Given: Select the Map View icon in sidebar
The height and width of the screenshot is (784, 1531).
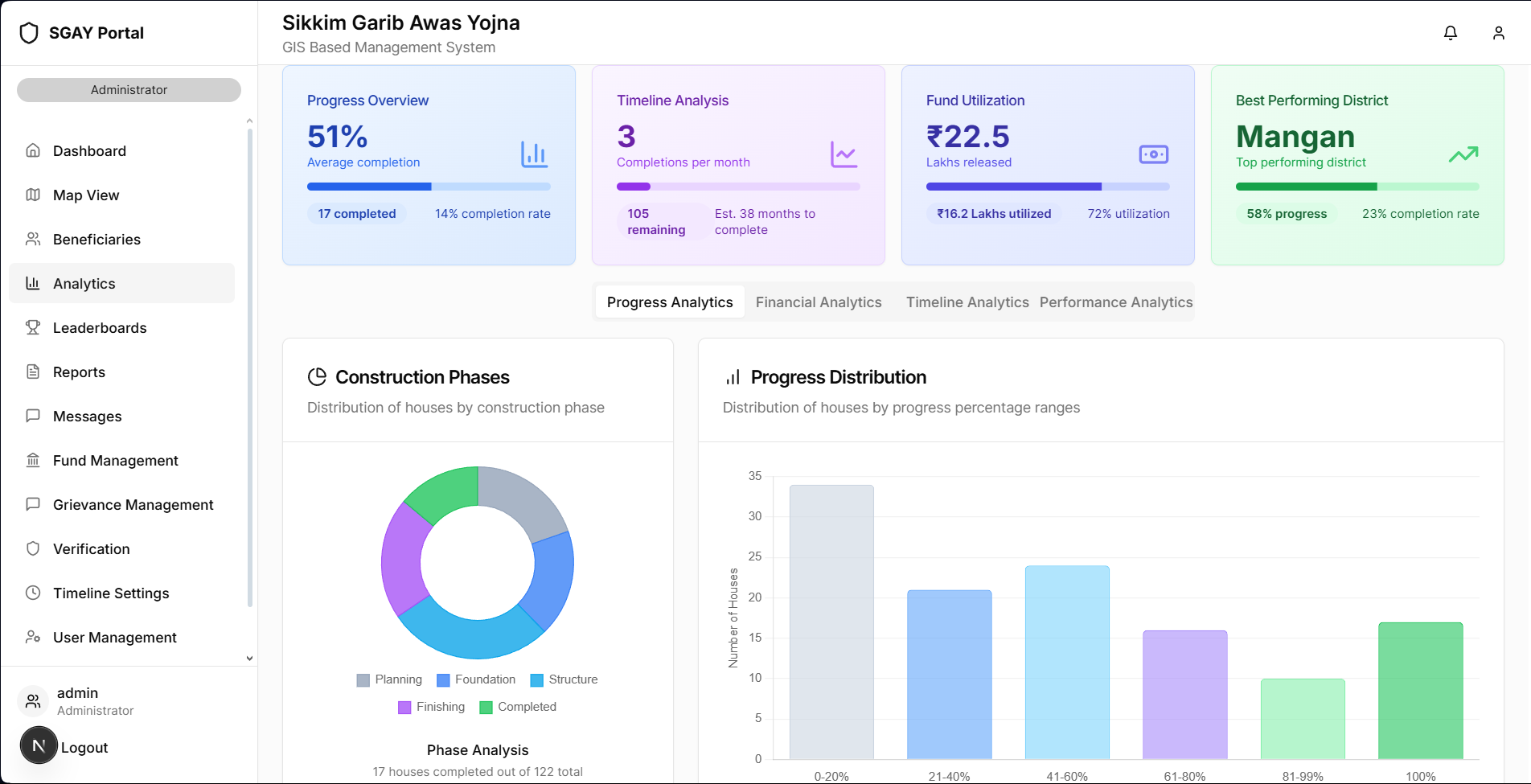Looking at the screenshot, I should 32,195.
